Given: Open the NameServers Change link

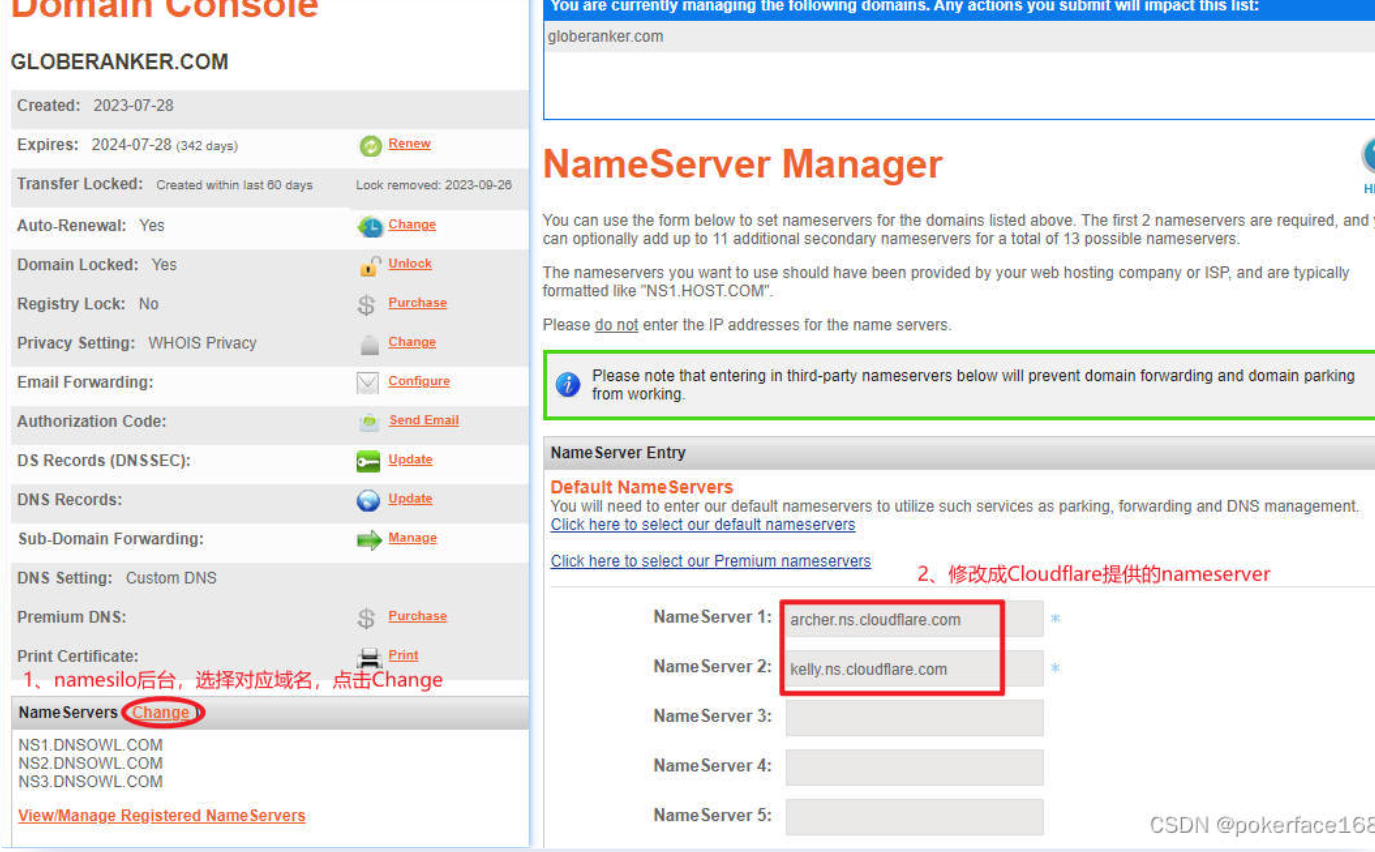Looking at the screenshot, I should pos(161,713).
